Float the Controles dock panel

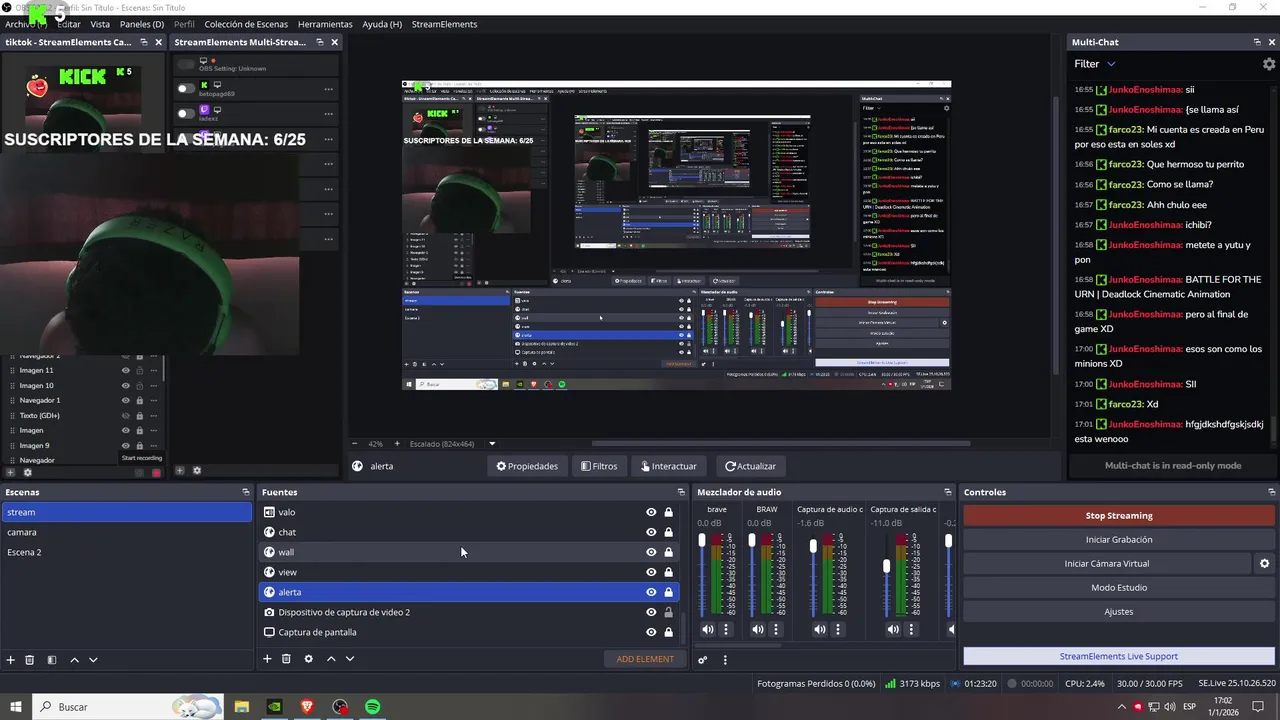click(1271, 492)
